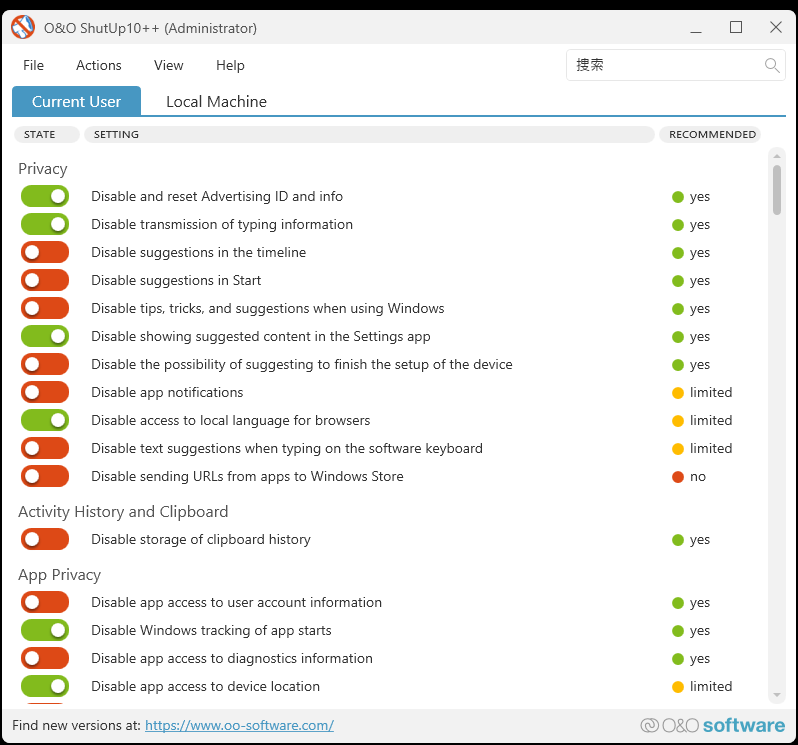Open the View menu
798x745 pixels.
click(x=168, y=65)
